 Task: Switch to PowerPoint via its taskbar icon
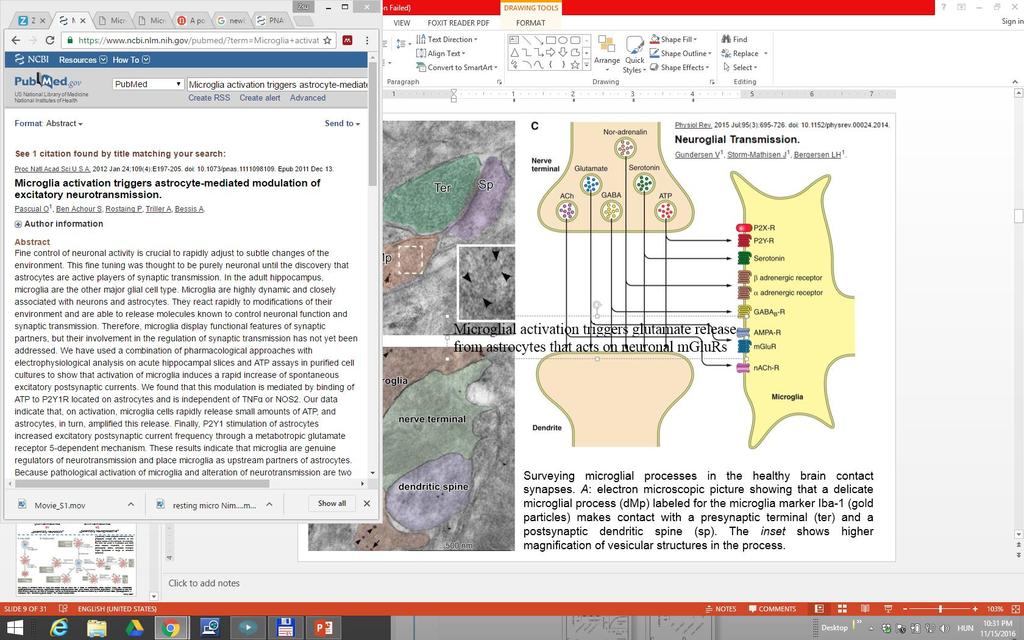tap(323, 628)
